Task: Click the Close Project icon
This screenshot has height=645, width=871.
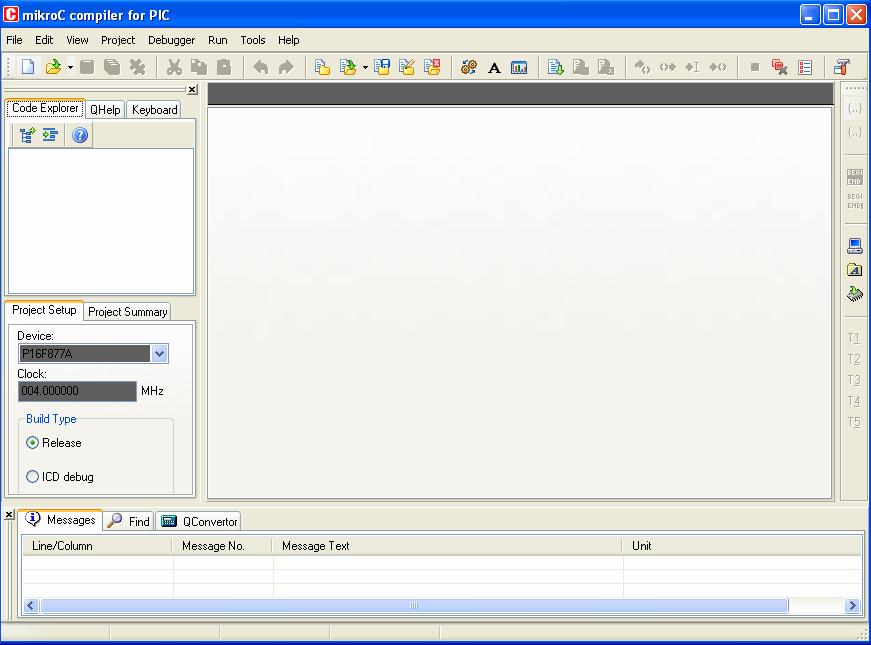Action: pos(432,67)
